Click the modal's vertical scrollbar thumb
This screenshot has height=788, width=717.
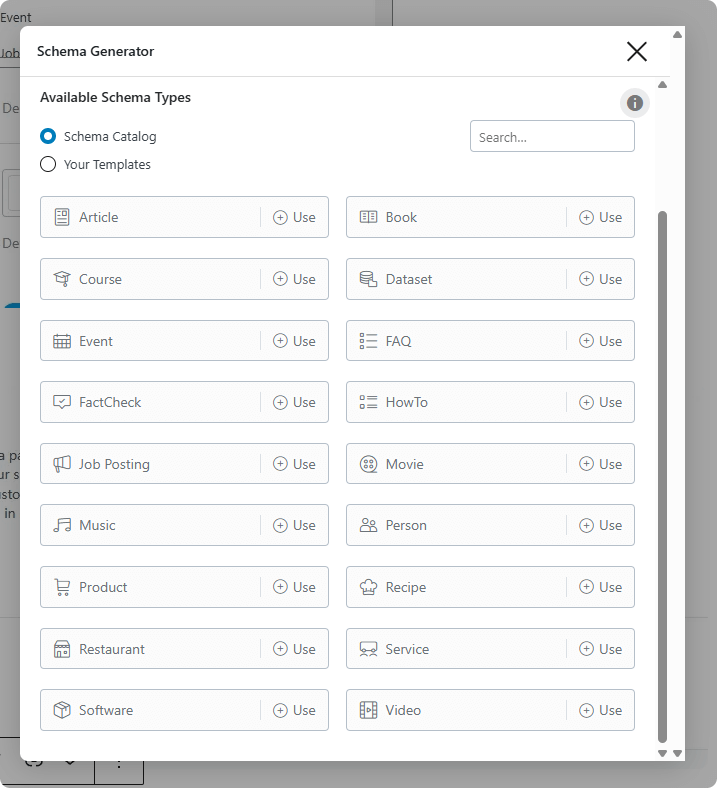[x=662, y=476]
